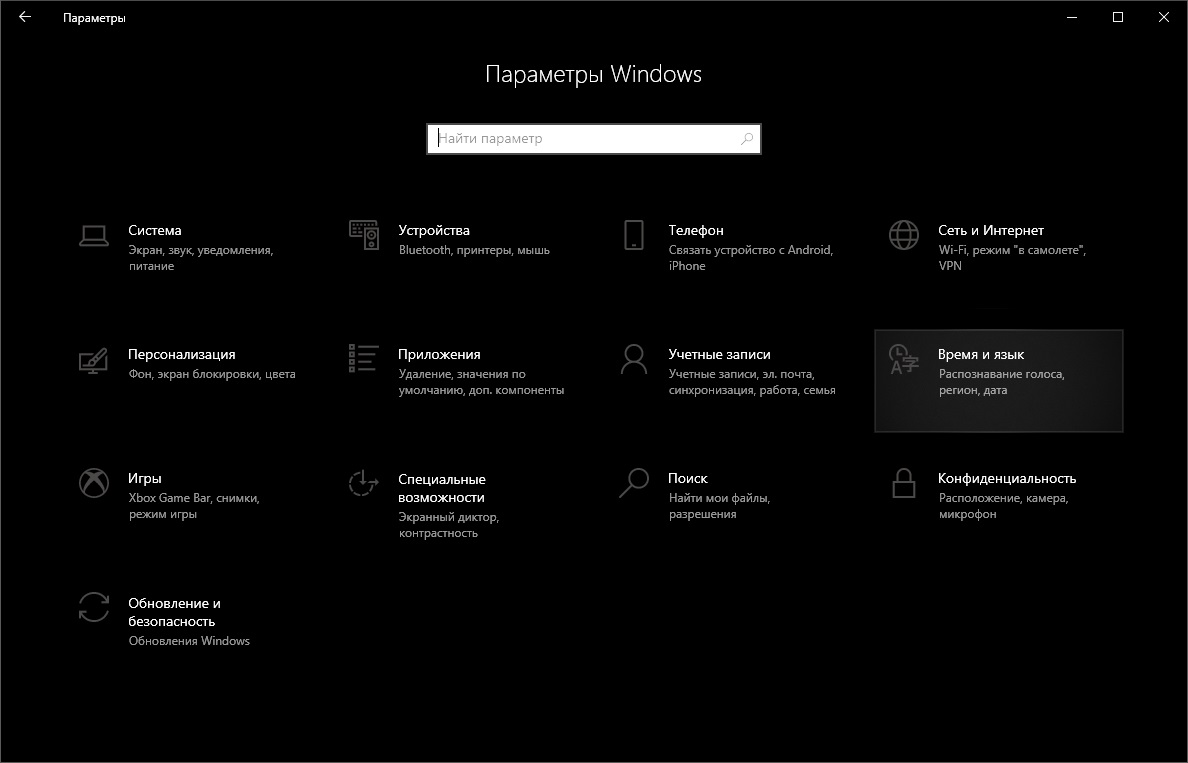Click text 'Экран, звук, уведомления, питание'
This screenshot has width=1188, height=763.
(x=201, y=258)
